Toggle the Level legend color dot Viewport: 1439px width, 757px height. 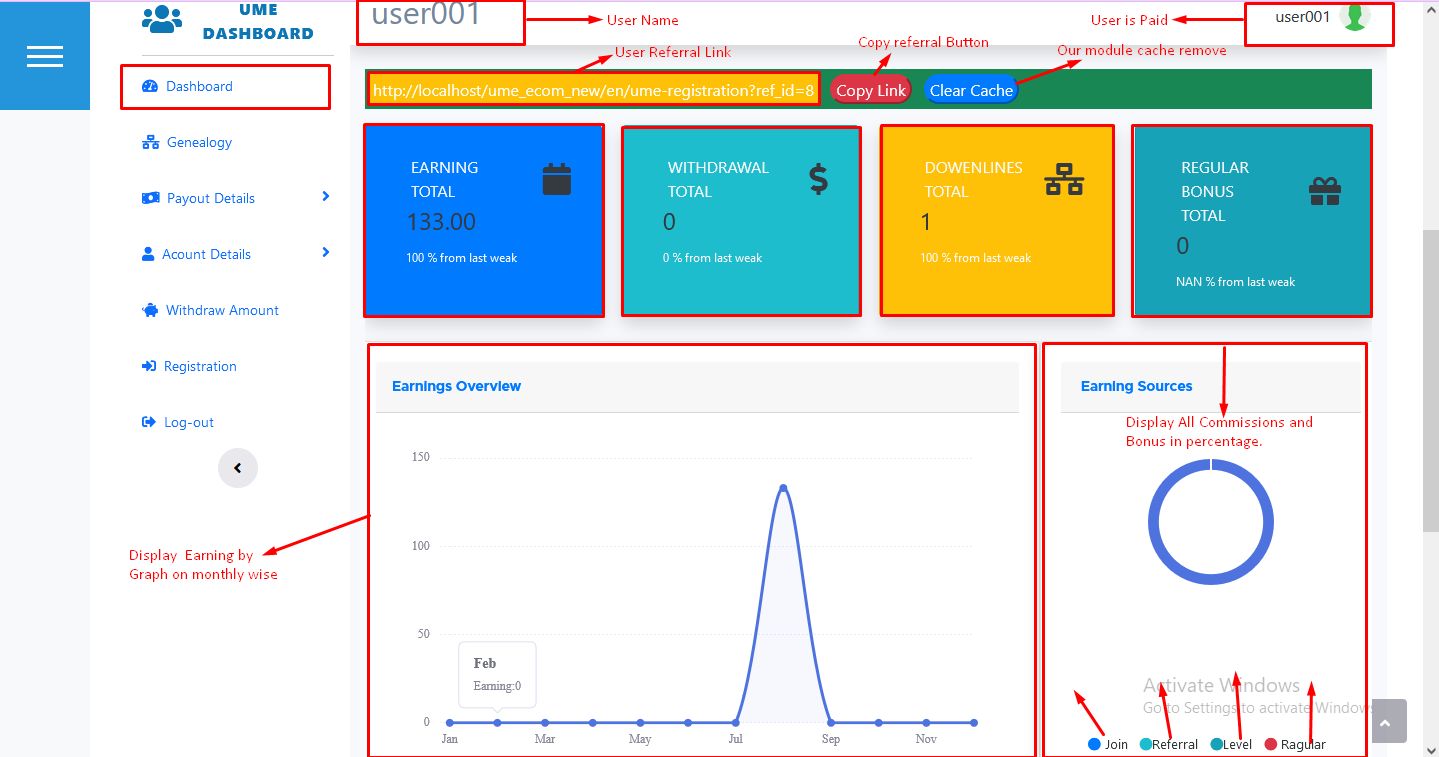1216,744
